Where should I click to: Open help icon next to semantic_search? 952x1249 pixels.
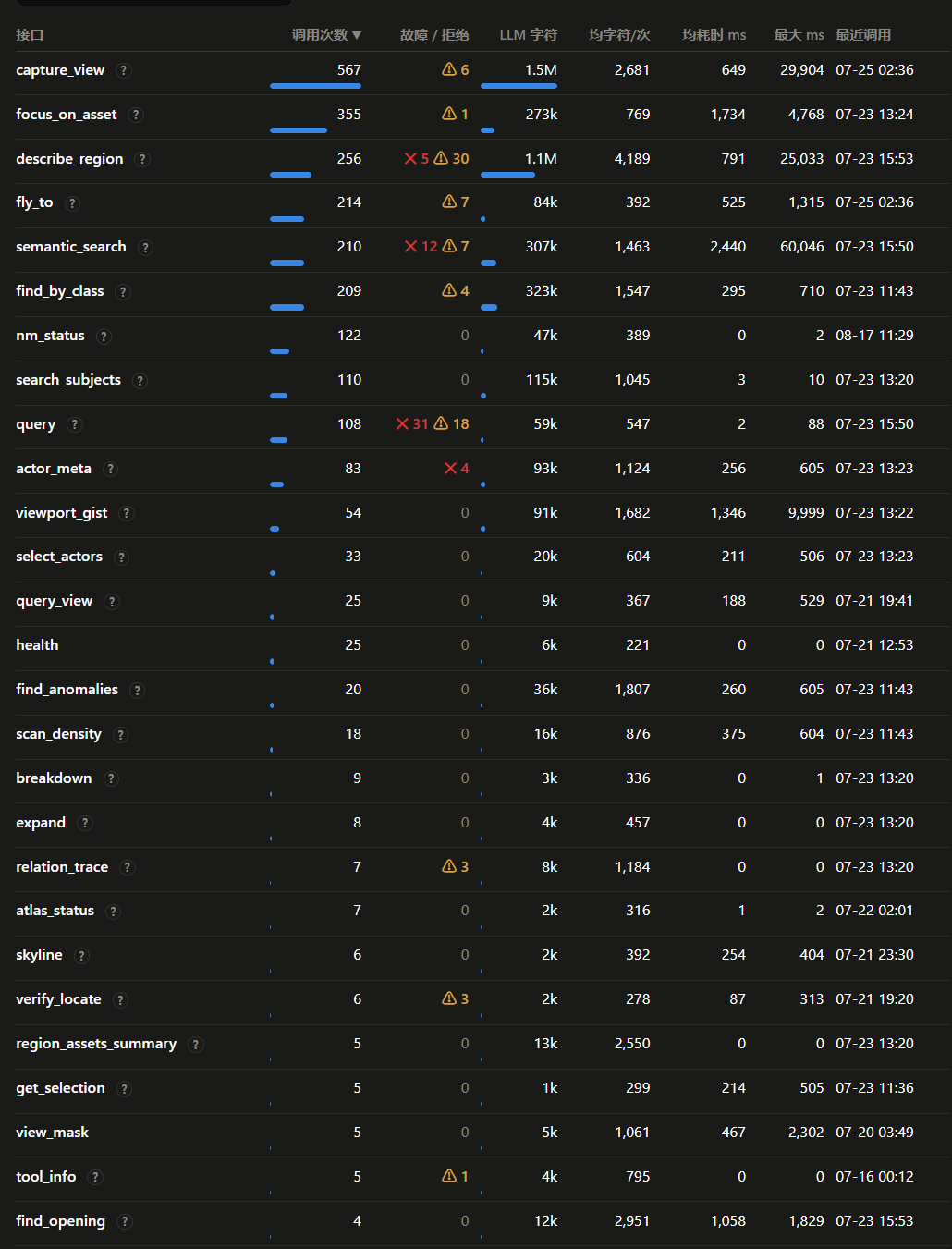(x=145, y=248)
